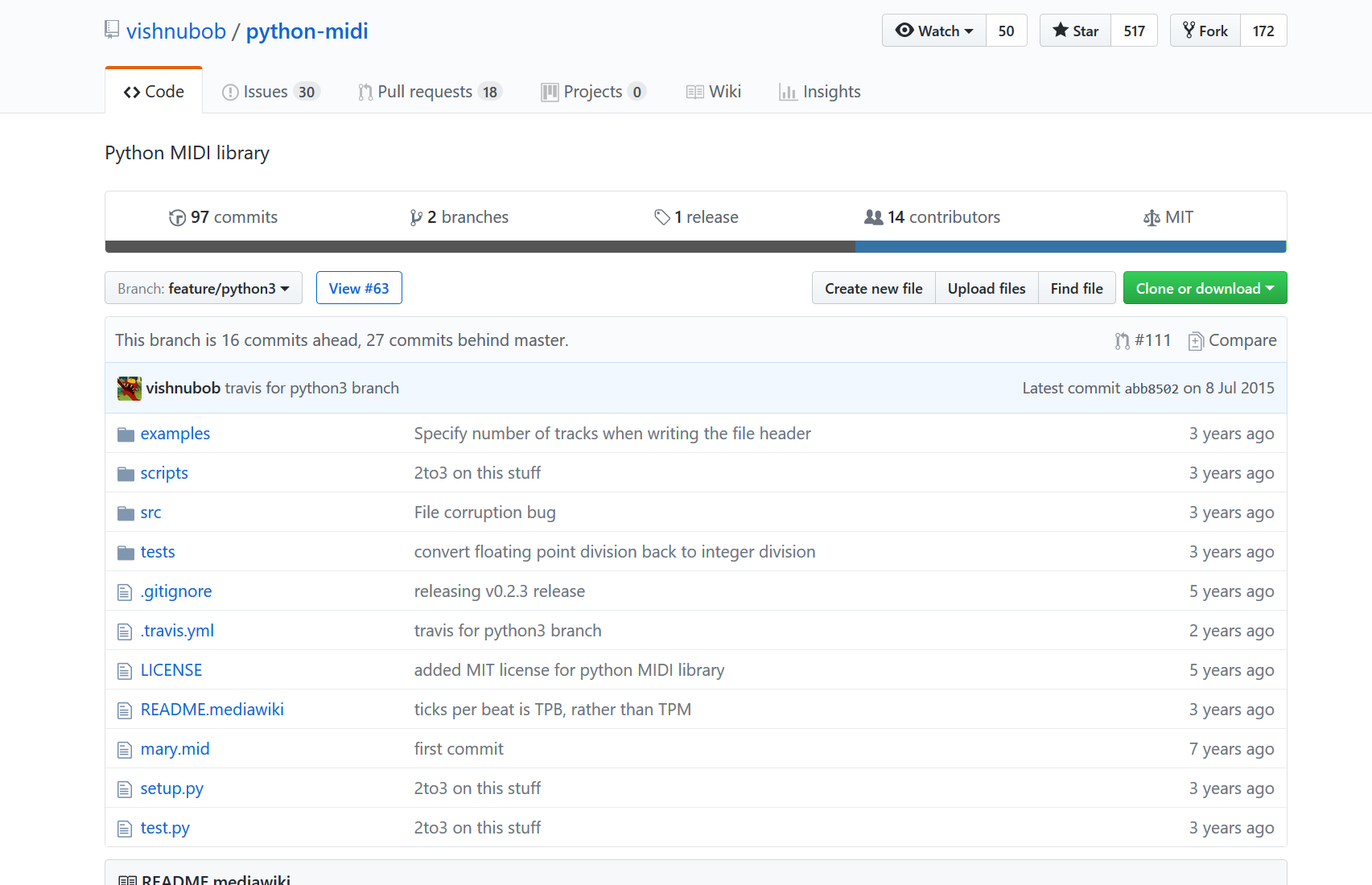Screen dimensions: 1372x885
Task: Open python-midi repository title link
Action: point(307,31)
